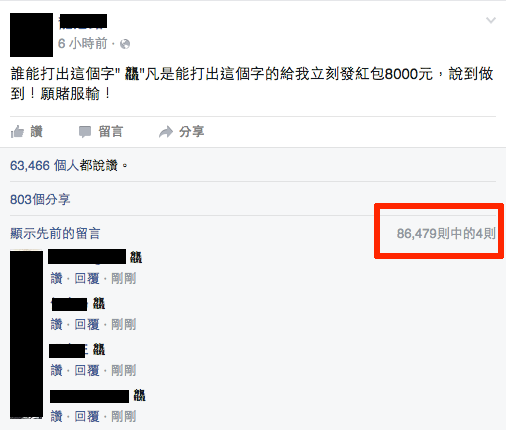Click the fourth comment's 剛剛 timestamp

pyautogui.click(x=124, y=416)
